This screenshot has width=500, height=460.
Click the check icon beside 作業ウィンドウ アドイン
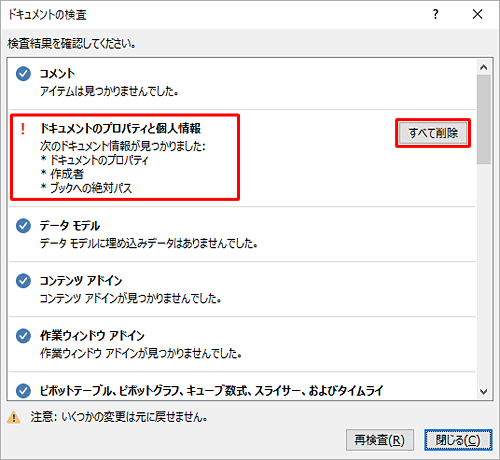coord(23,336)
